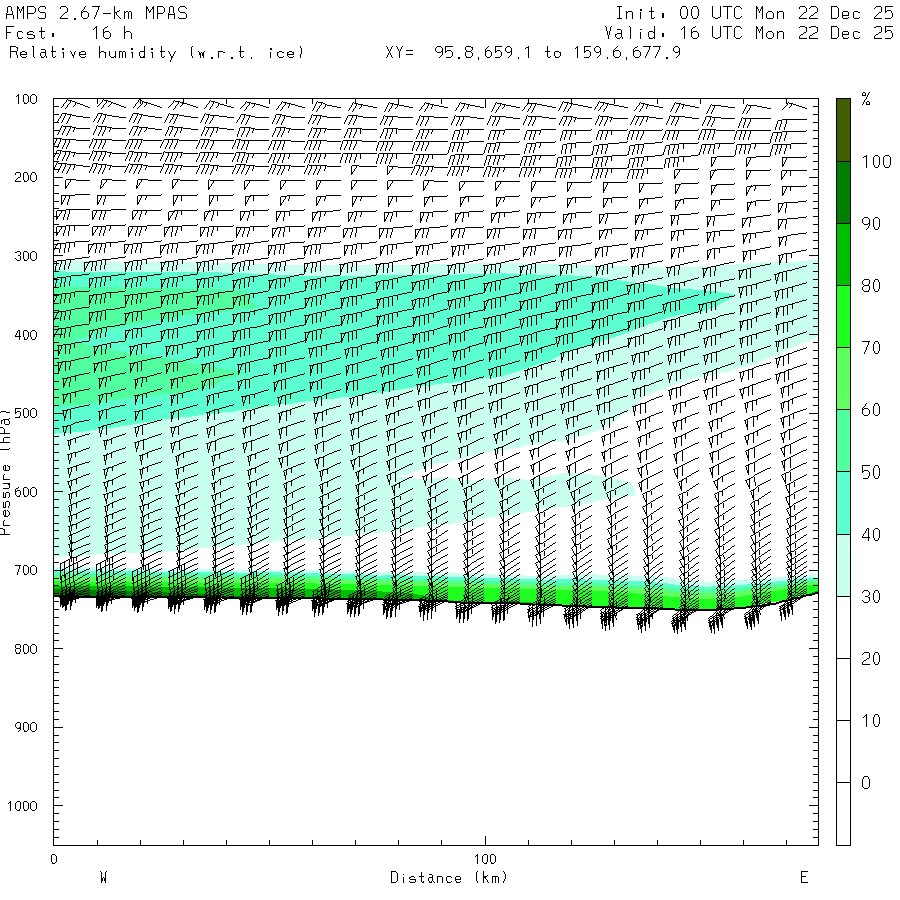Click the 400 hPa pressure axis label
The height and width of the screenshot is (900, 900).
tap(26, 335)
